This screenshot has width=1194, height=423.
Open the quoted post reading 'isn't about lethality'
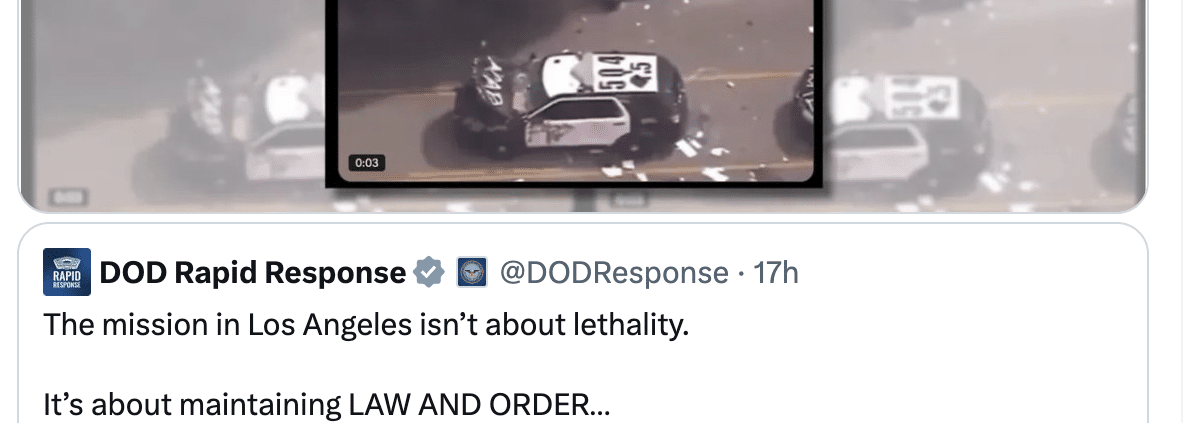[366, 325]
